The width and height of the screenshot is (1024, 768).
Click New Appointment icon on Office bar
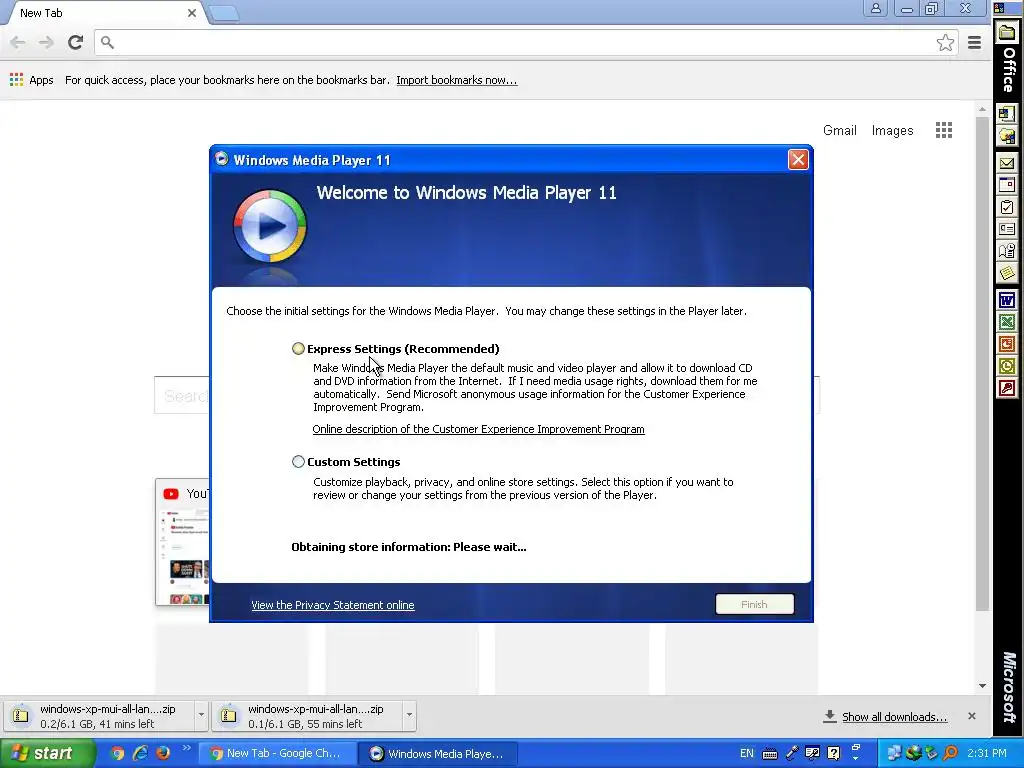(x=1007, y=185)
